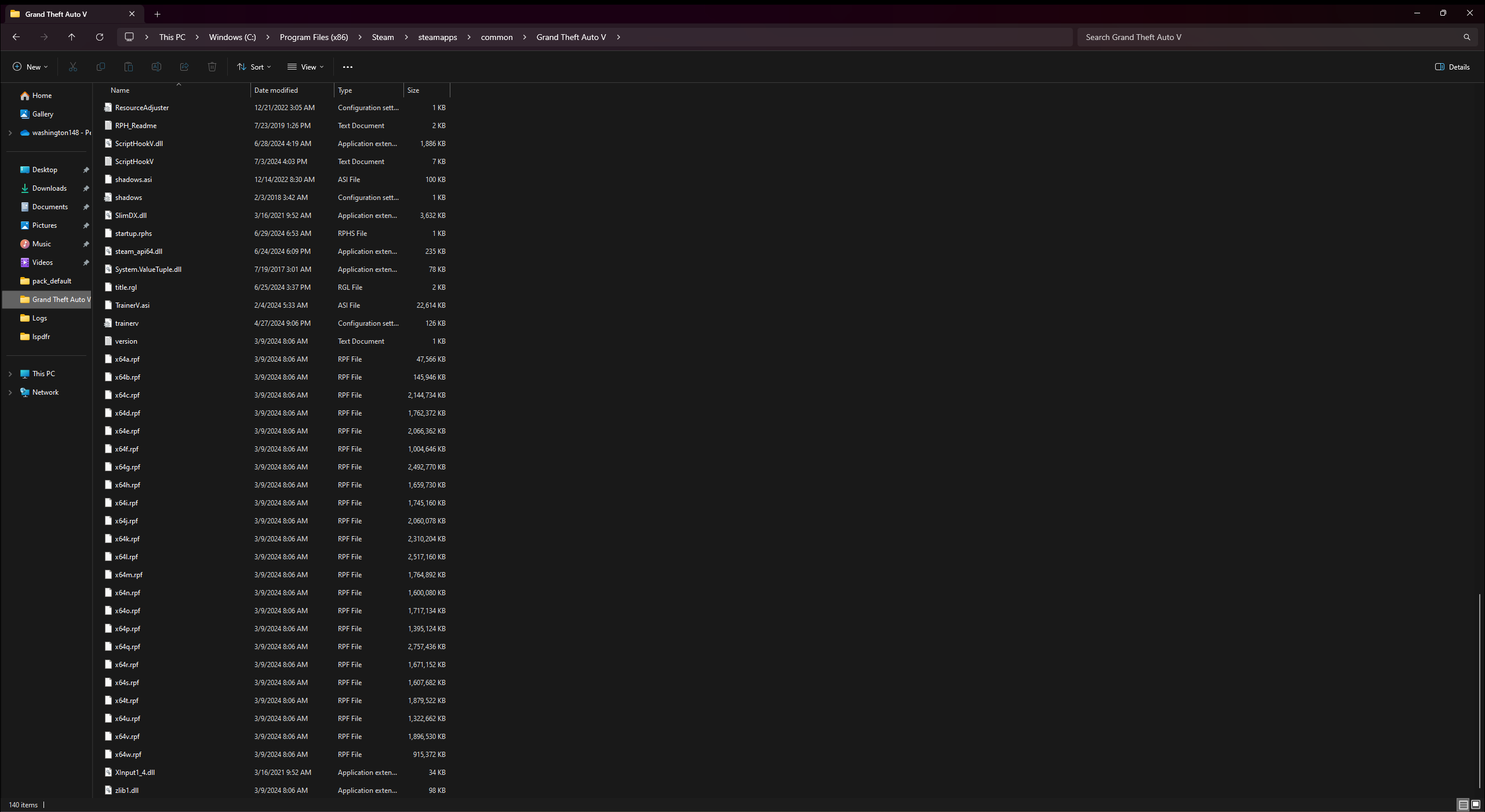1485x812 pixels.
Task: Navigate to steamapps in breadcrumb path
Action: tap(438, 37)
